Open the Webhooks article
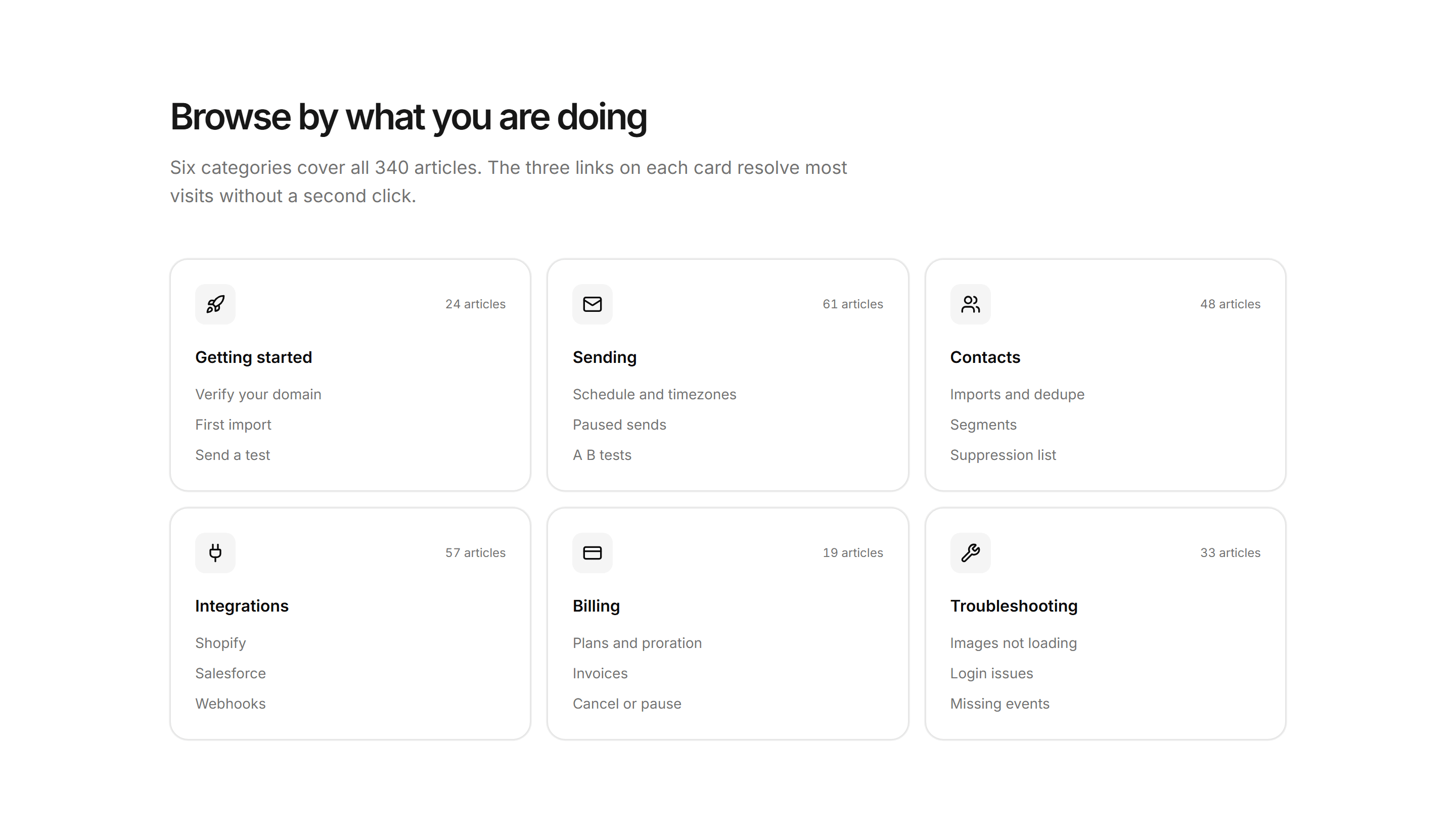1456x837 pixels. coord(230,704)
